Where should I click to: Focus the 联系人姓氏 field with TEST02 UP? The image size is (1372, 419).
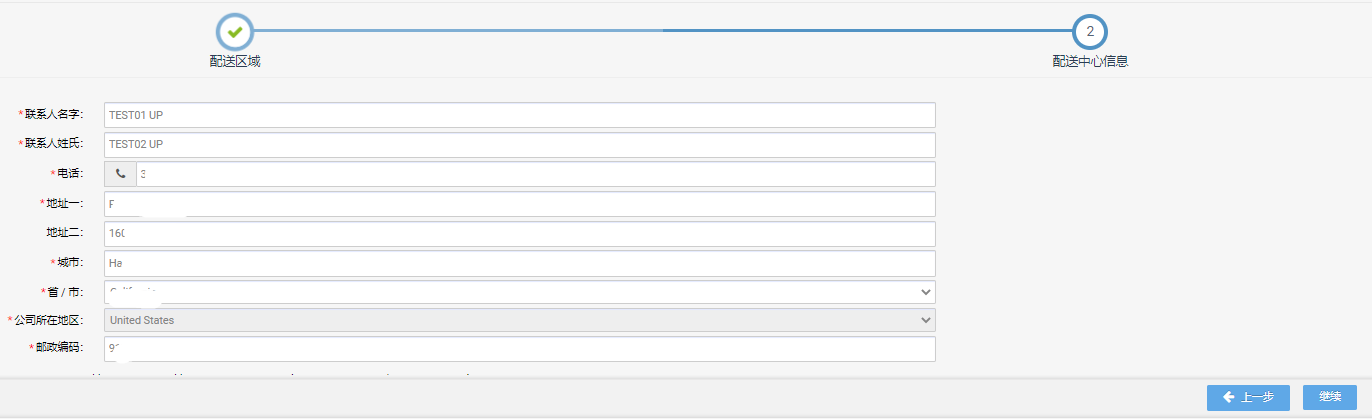(520, 144)
